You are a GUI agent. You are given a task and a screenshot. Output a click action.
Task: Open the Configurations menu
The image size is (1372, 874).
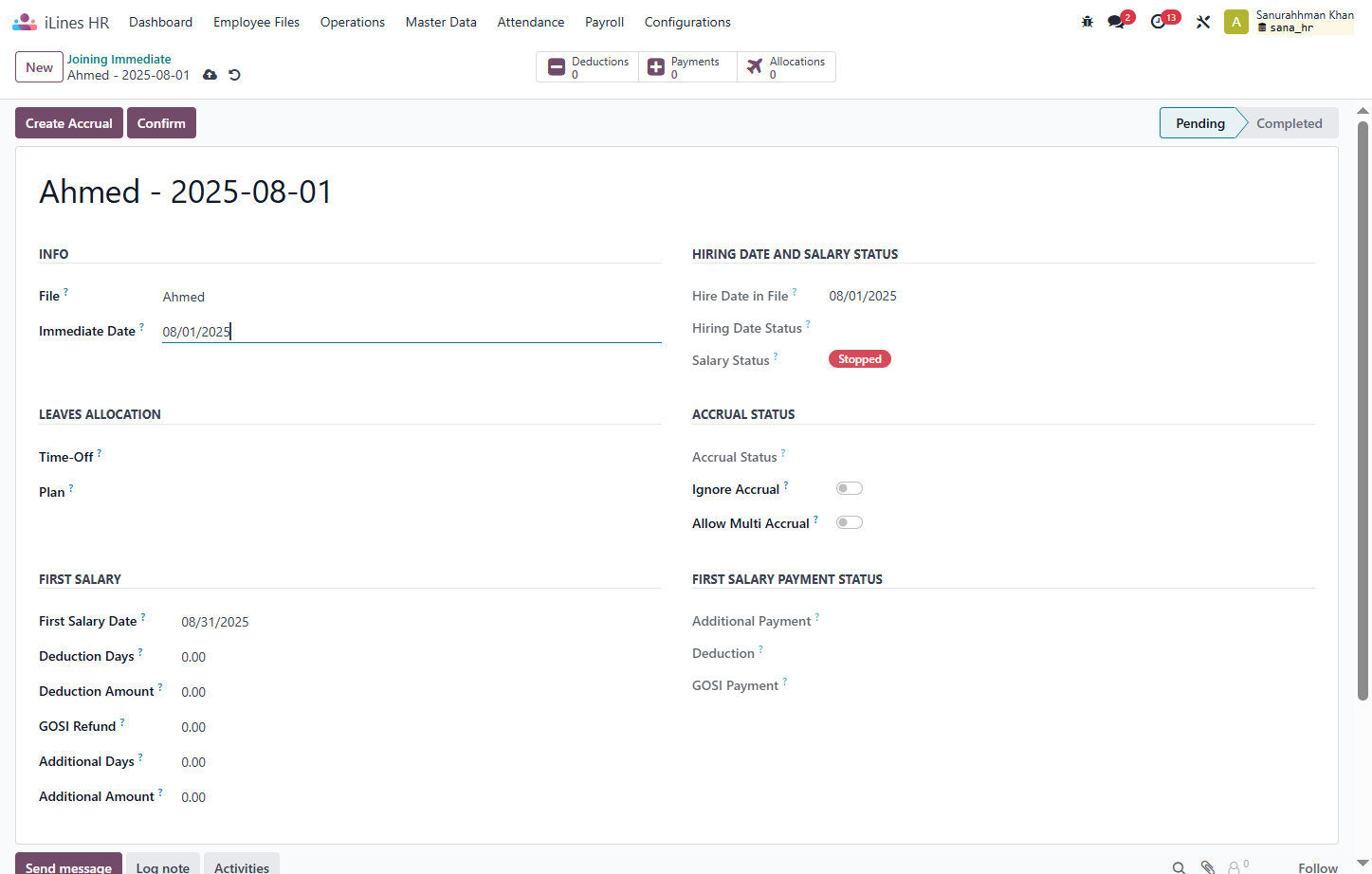click(687, 22)
